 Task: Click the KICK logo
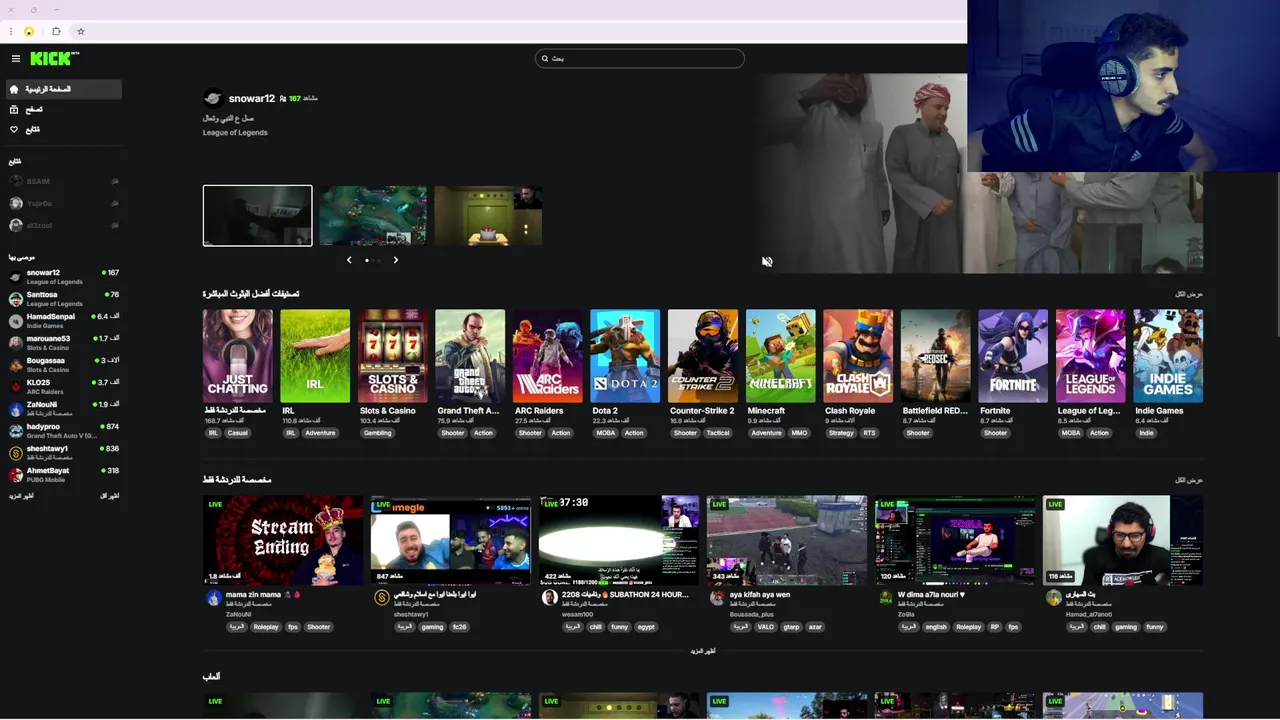pos(53,59)
